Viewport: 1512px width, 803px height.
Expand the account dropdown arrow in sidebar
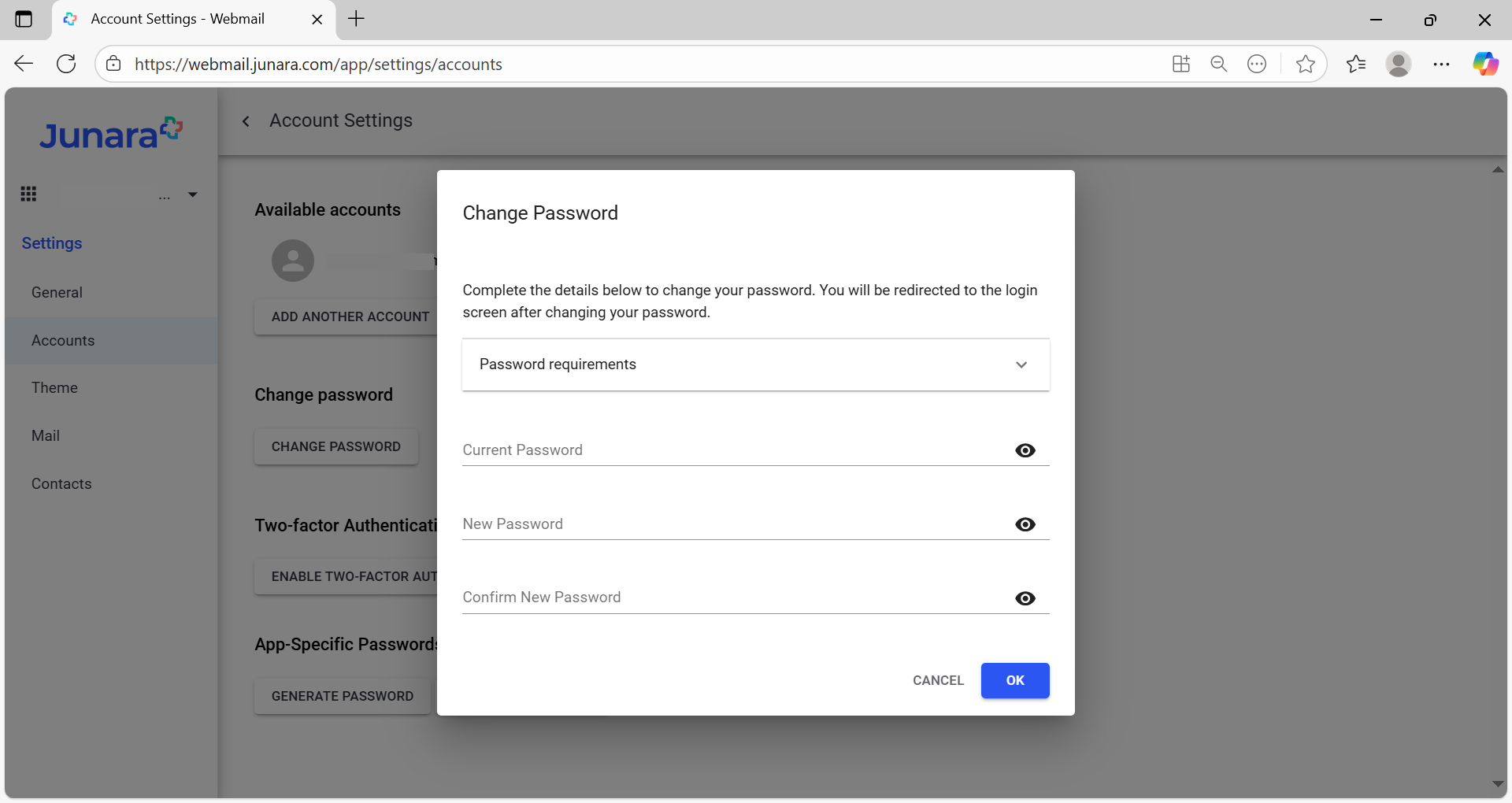192,194
